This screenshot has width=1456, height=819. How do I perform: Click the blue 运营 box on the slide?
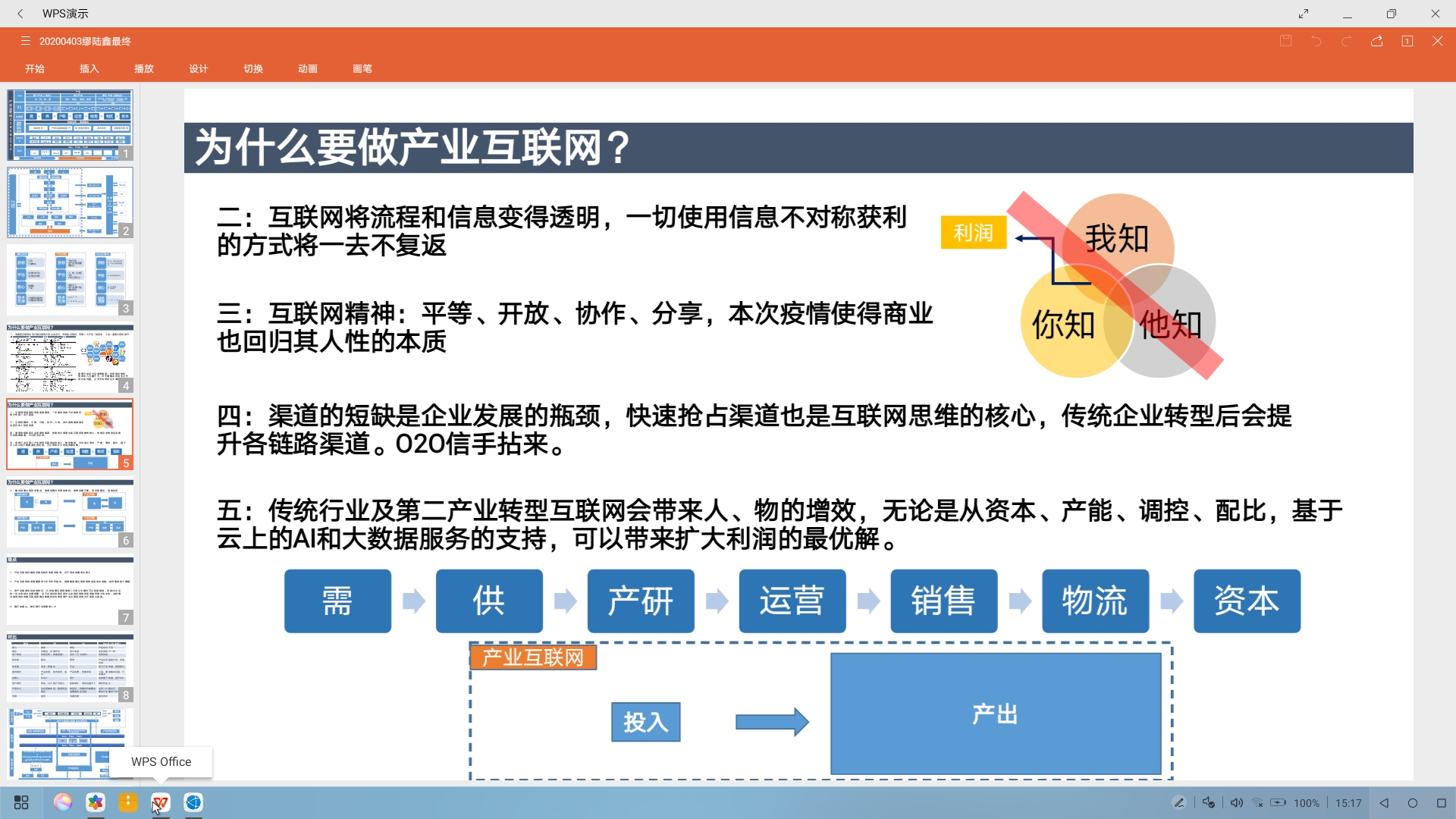792,601
